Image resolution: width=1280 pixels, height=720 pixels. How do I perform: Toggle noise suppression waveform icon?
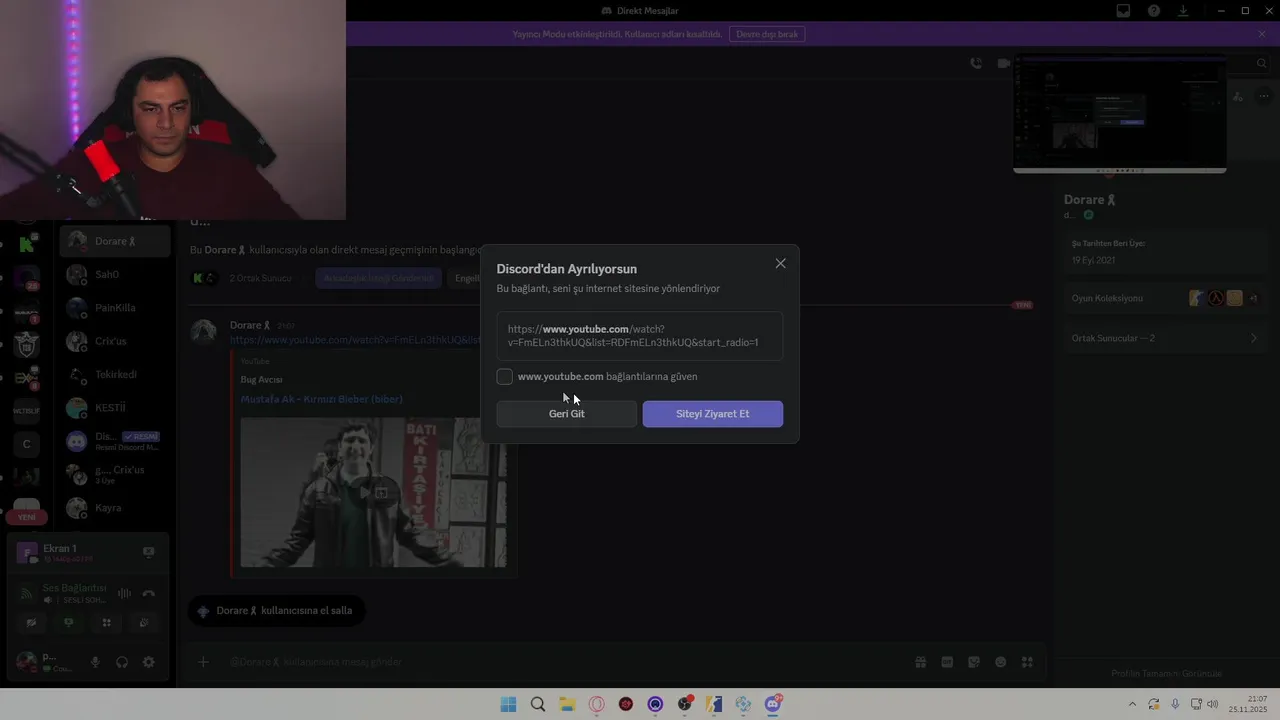tap(124, 593)
